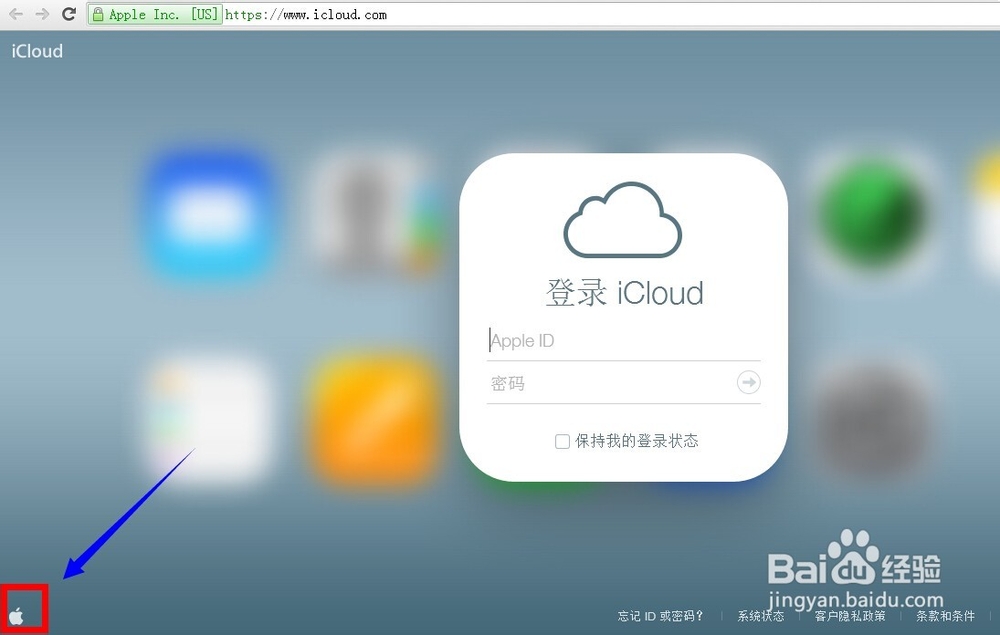Image resolution: width=1000 pixels, height=635 pixels.
Task: Click the URL address bar text
Action: (306, 15)
